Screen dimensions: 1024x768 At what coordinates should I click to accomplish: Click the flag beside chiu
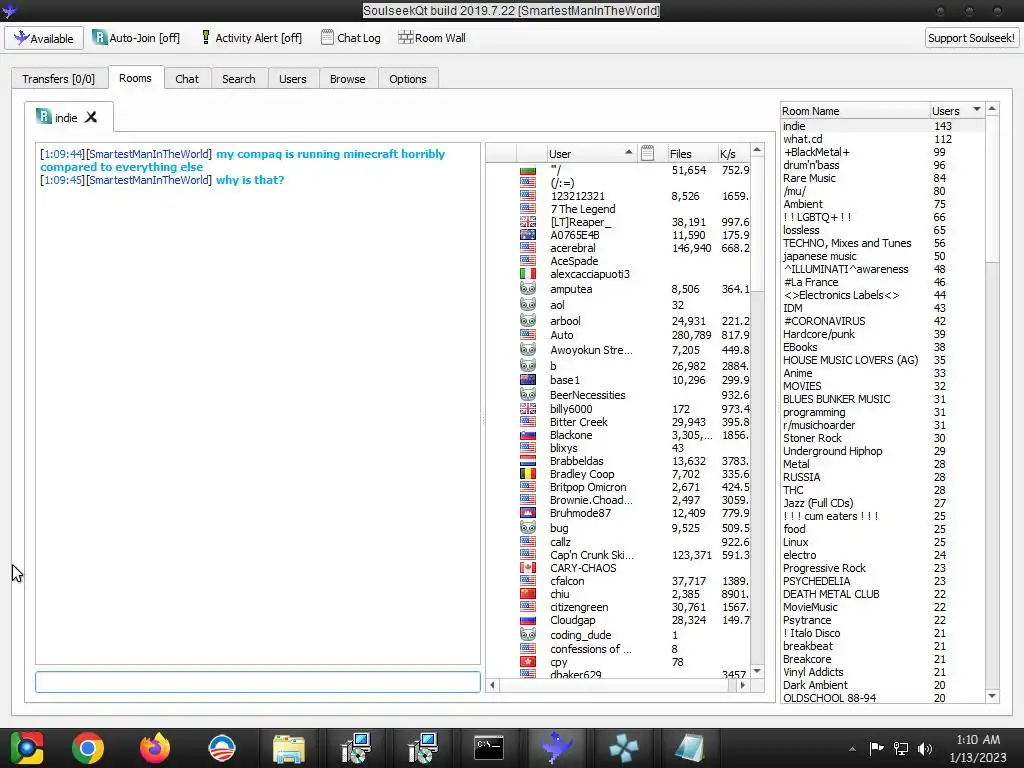click(x=528, y=594)
